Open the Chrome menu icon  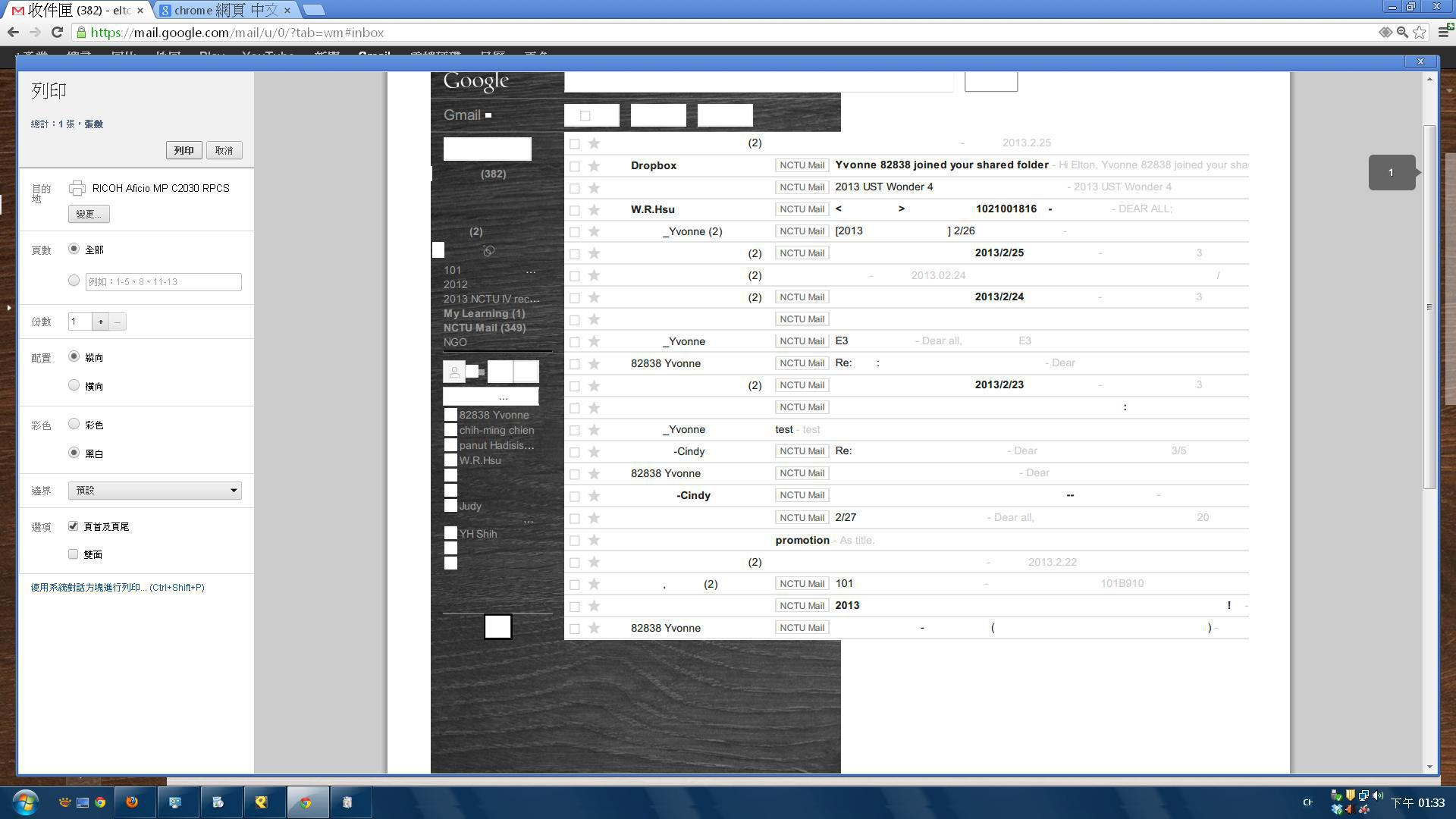point(1445,32)
